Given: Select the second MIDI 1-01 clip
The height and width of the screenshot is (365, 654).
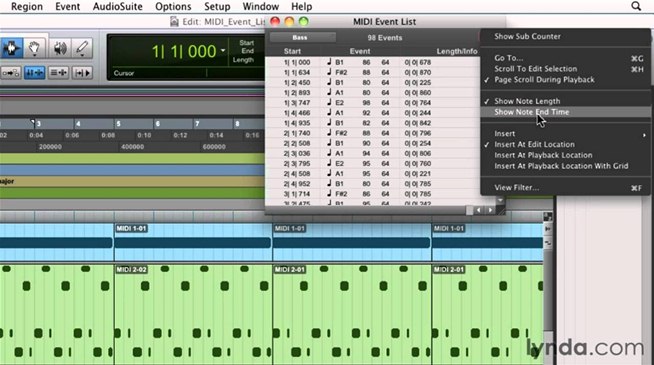Looking at the screenshot, I should [351, 242].
